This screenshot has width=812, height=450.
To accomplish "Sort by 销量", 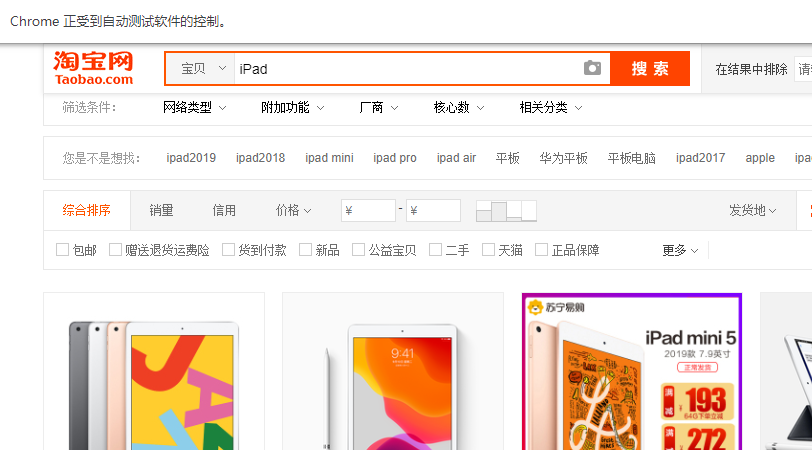I will (x=161, y=210).
